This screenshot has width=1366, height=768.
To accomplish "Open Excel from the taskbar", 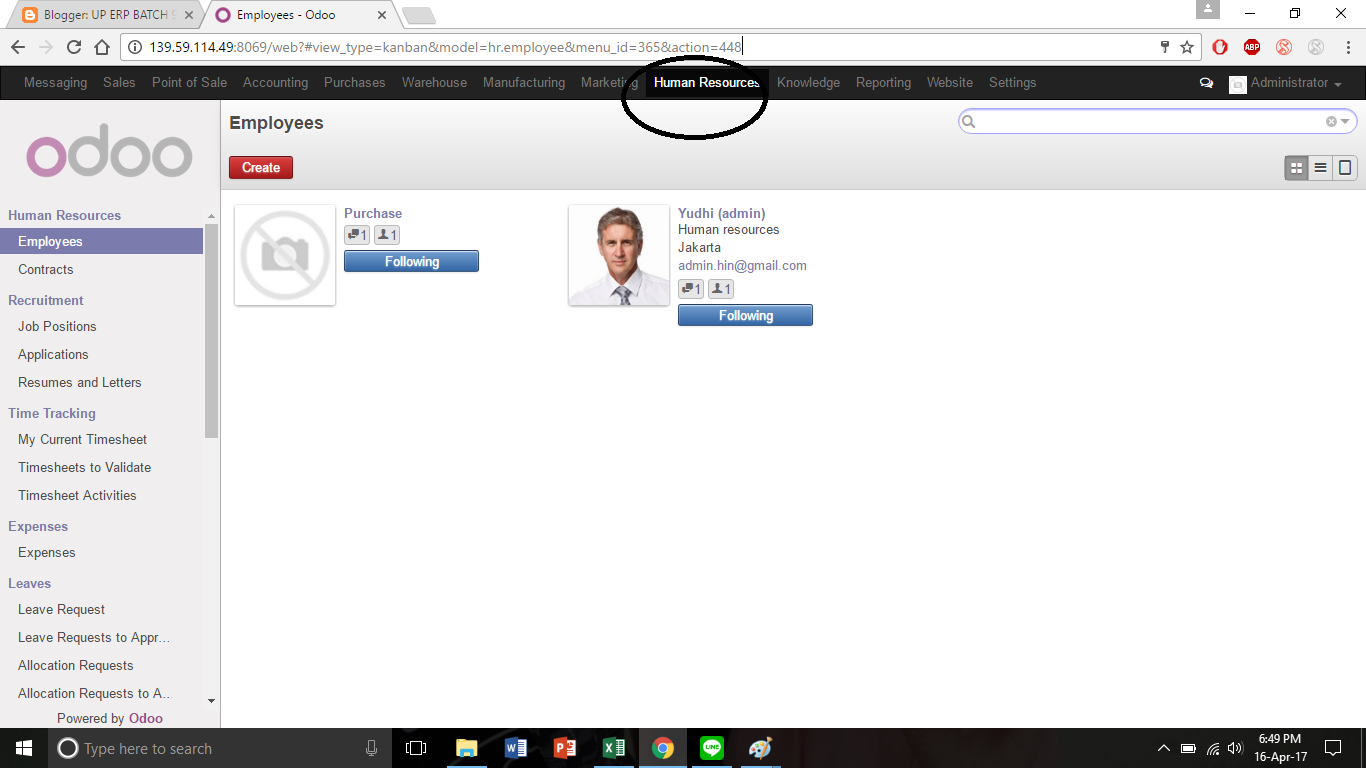I will pyautogui.click(x=613, y=748).
